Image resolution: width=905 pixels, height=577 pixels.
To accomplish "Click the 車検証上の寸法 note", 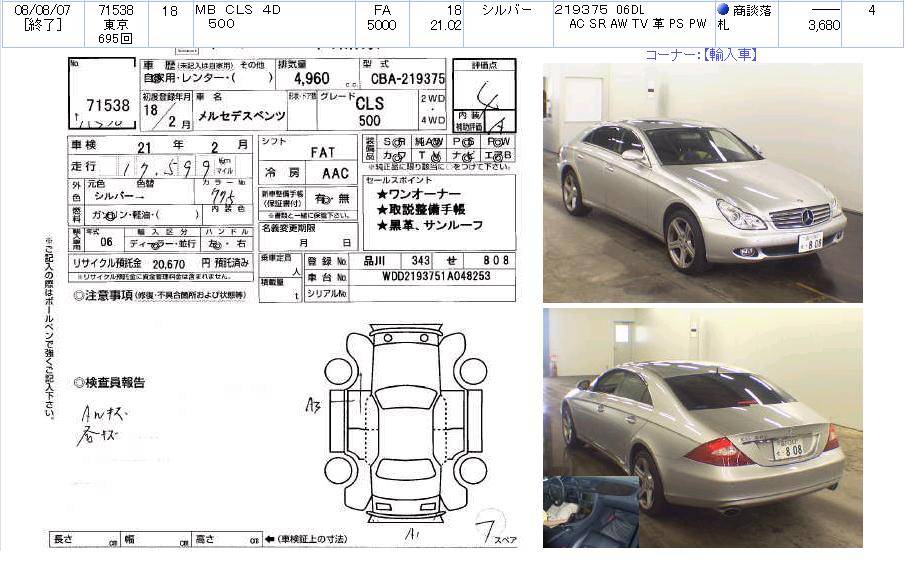I will [x=312, y=539].
